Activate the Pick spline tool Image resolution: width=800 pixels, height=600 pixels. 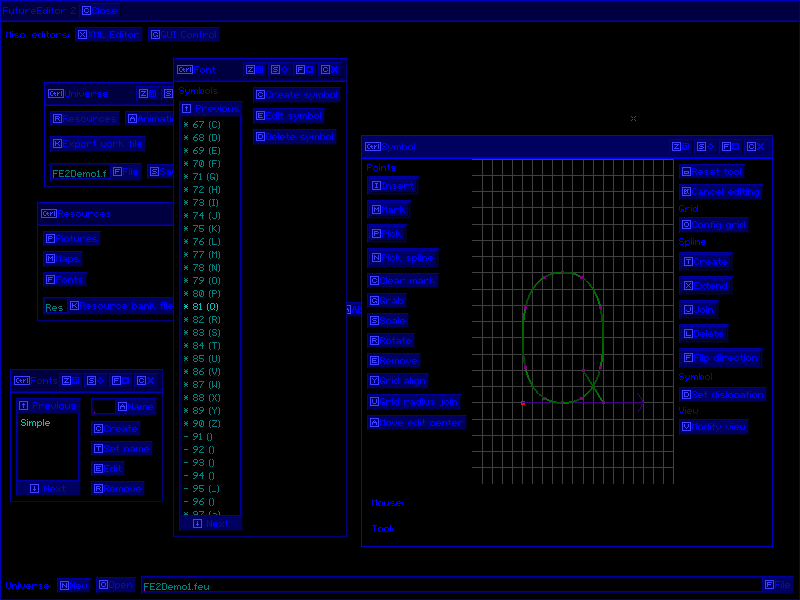click(401, 258)
